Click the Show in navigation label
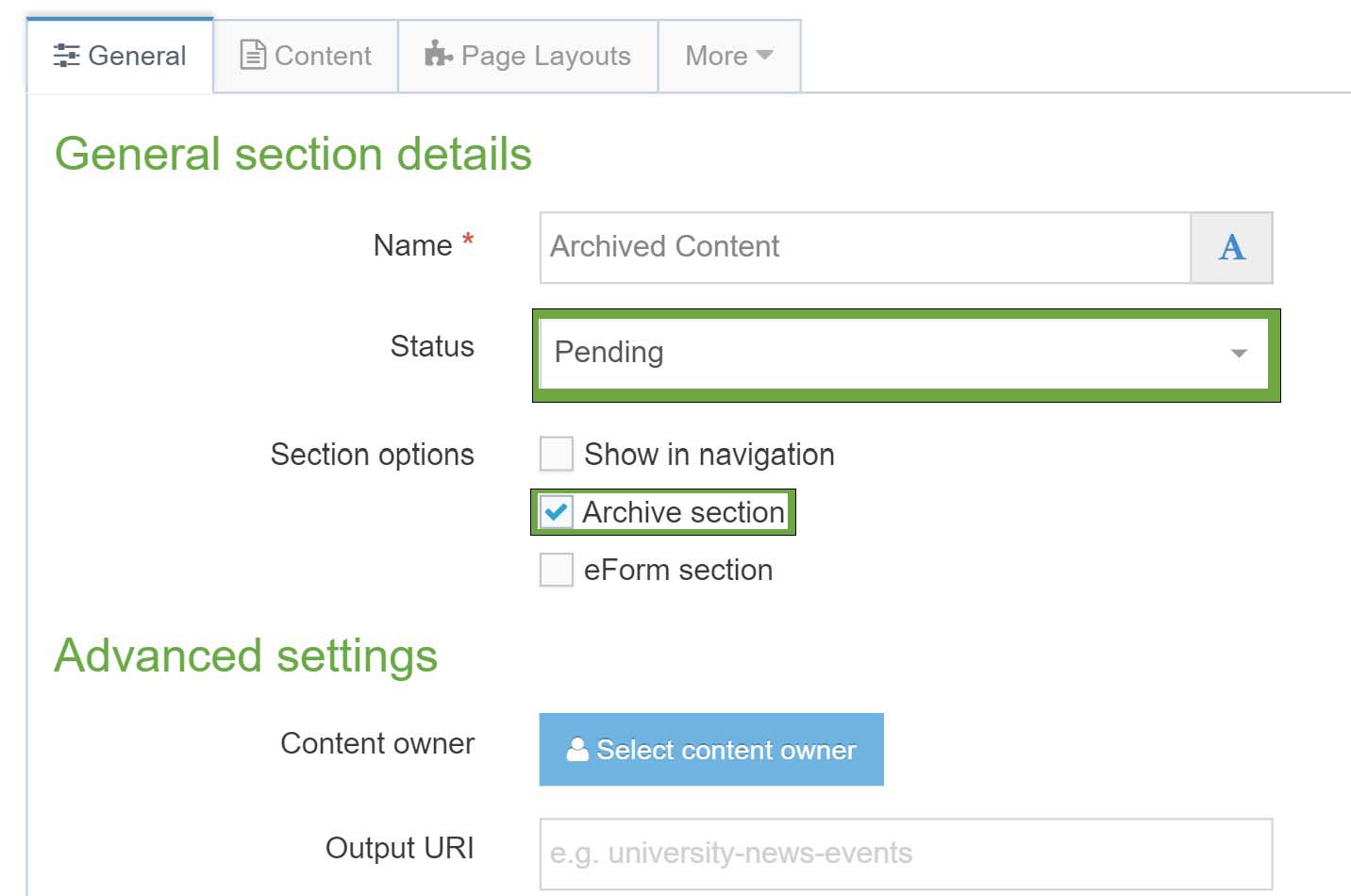This screenshot has width=1351, height=896. coord(709,455)
